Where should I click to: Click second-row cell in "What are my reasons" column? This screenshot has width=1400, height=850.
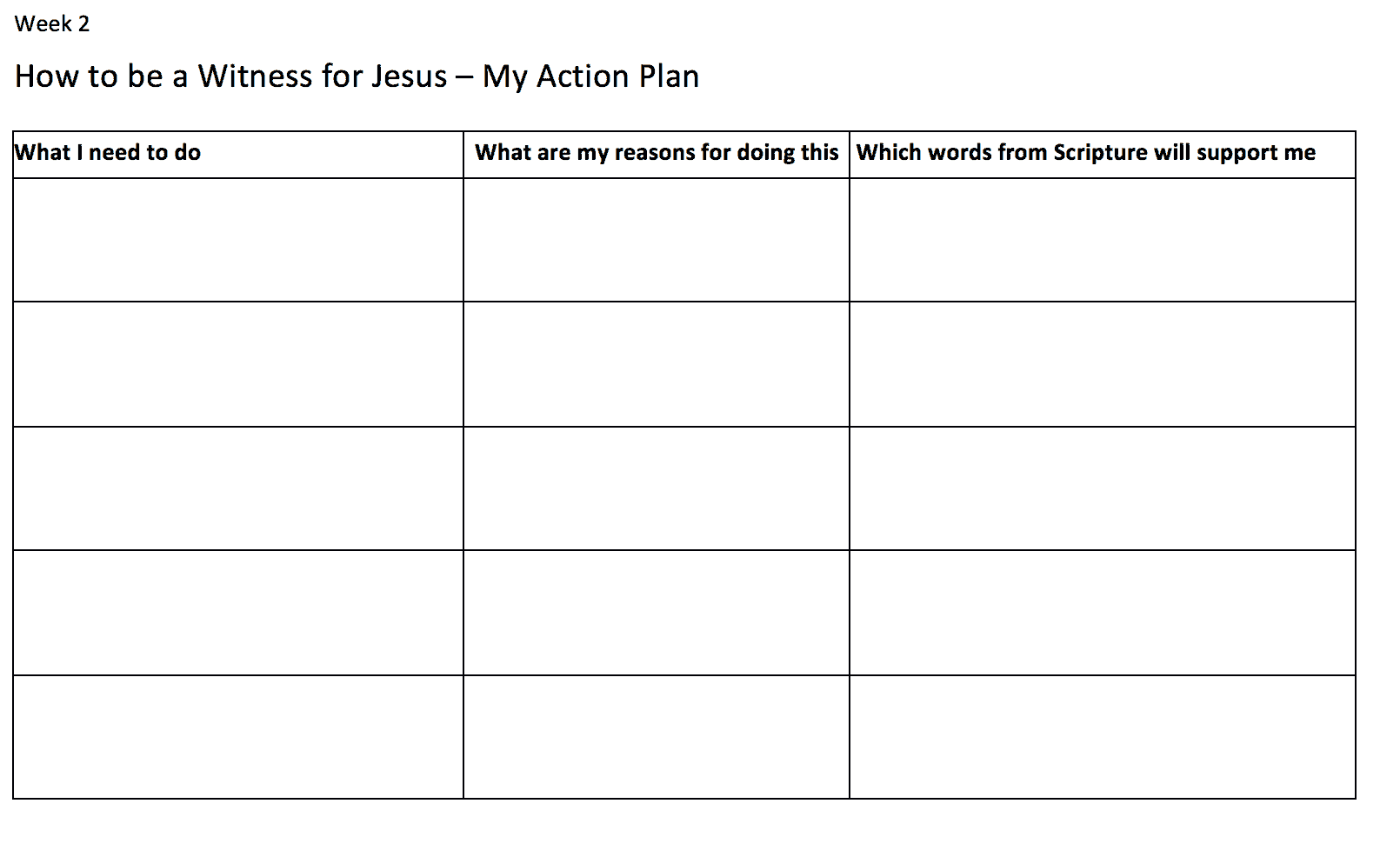(x=657, y=364)
